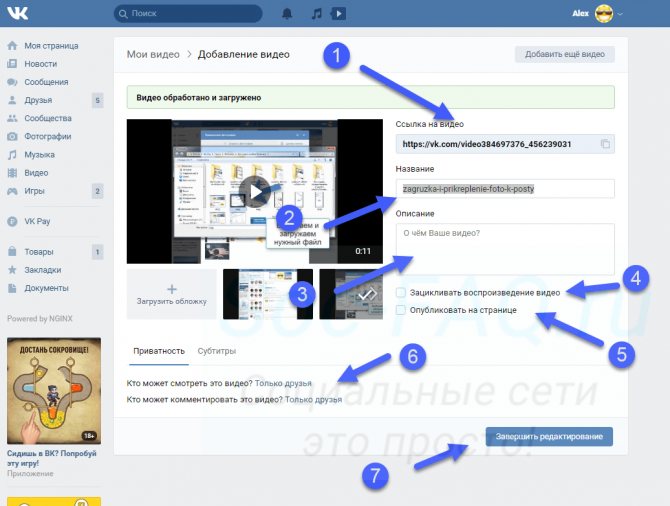The image size is (670, 506).
Task: Click the messages bubble icon beside Сообщения
Action: point(12,82)
